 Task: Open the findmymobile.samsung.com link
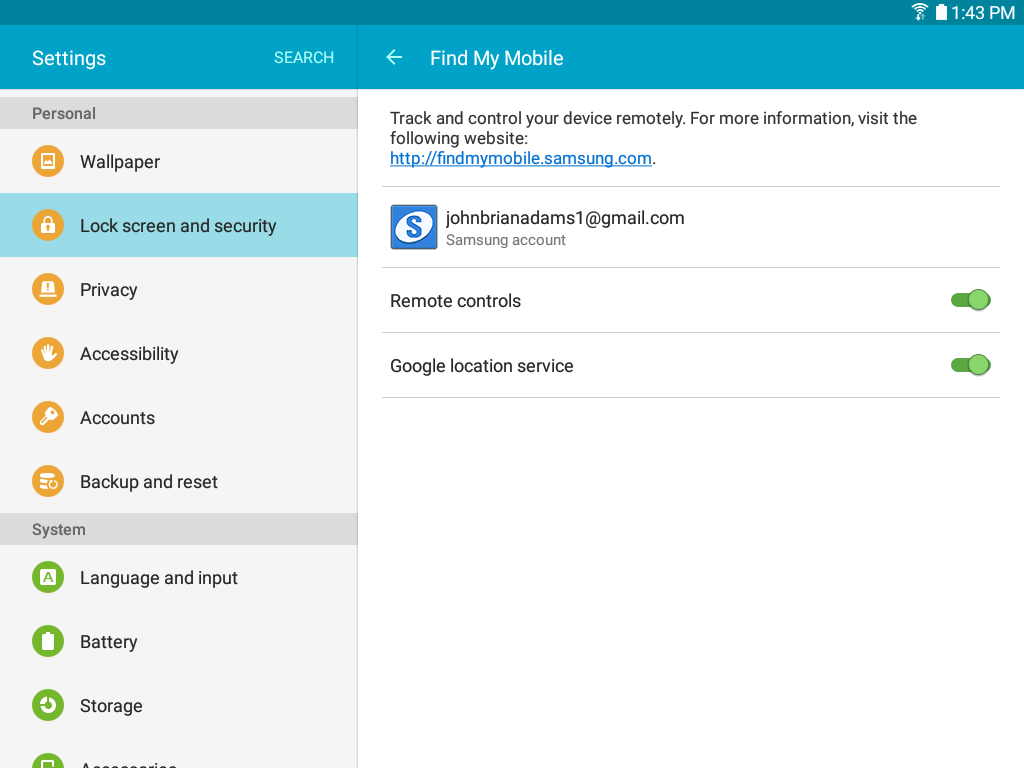pyautogui.click(x=520, y=158)
